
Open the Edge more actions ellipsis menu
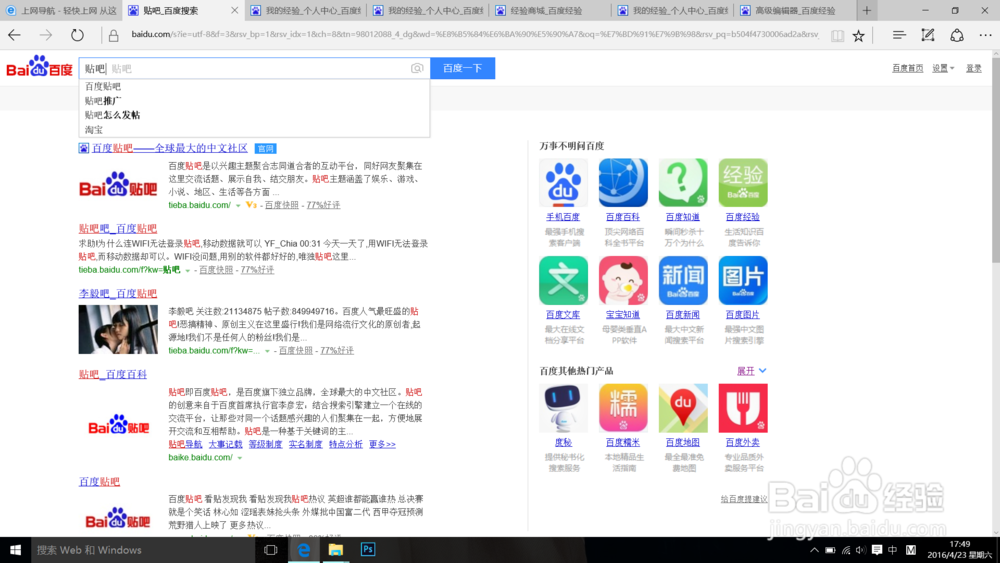[x=985, y=35]
